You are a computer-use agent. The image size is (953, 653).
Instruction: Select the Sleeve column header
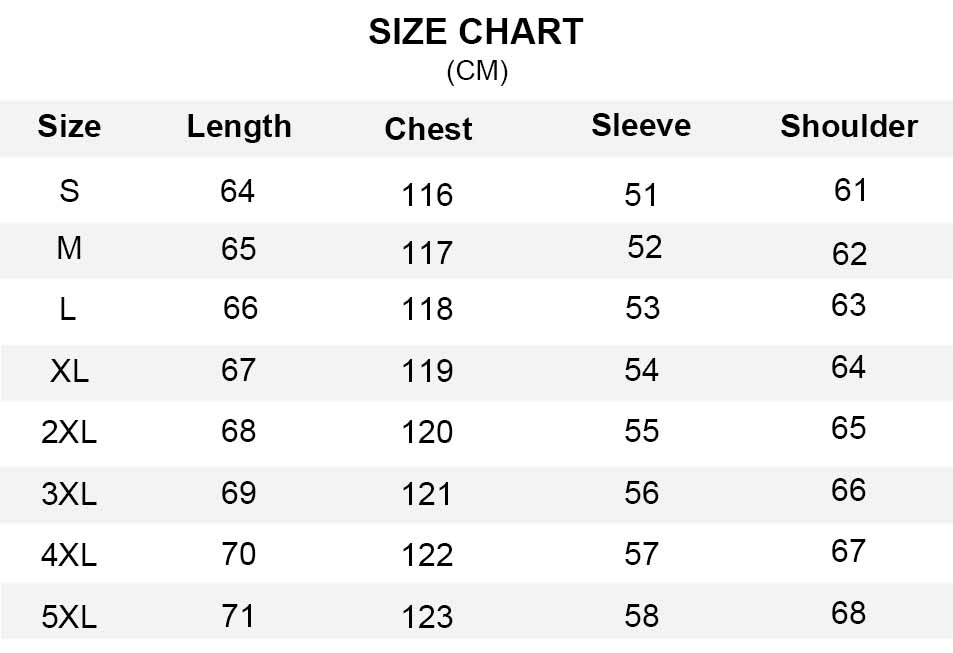tap(641, 125)
